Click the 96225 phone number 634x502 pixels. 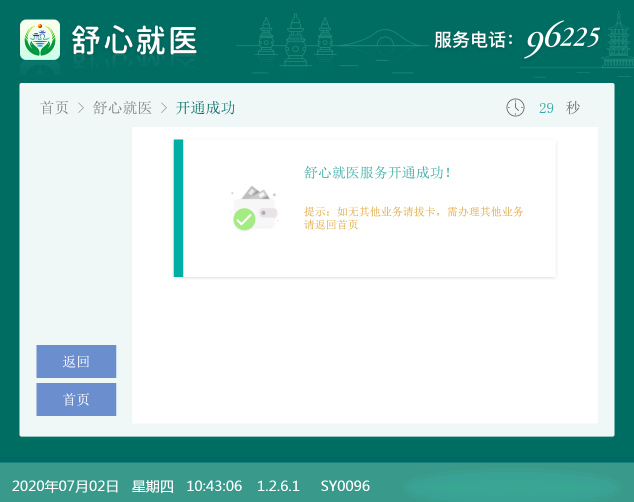[562, 39]
